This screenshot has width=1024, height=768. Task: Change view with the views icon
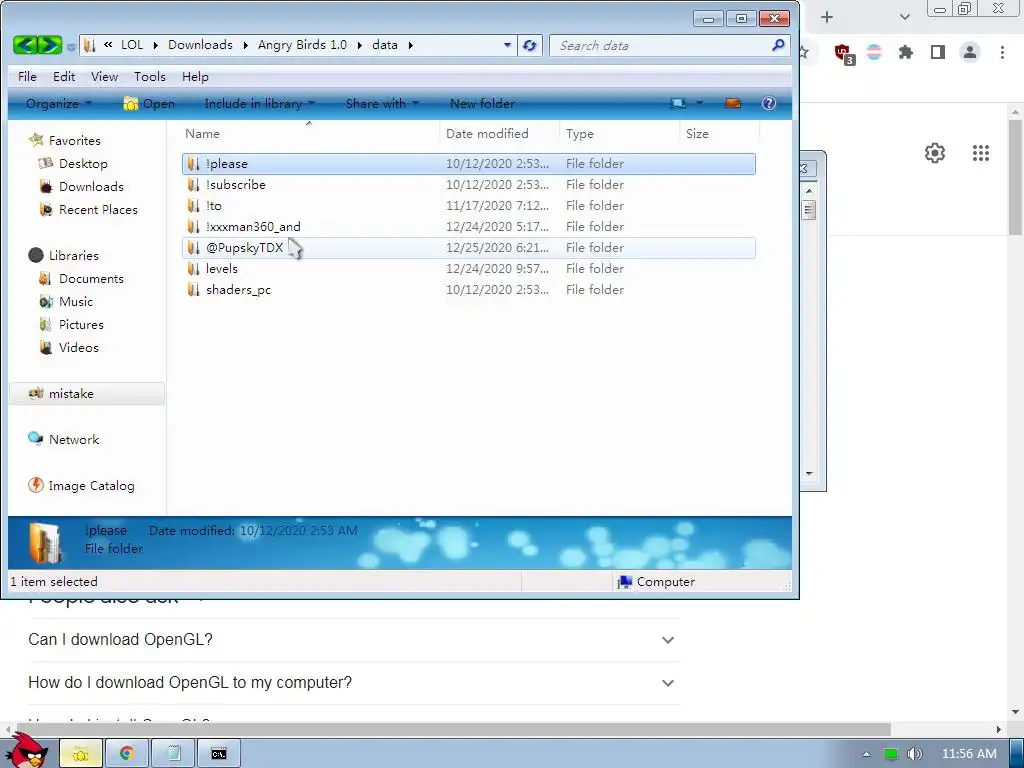tap(679, 103)
